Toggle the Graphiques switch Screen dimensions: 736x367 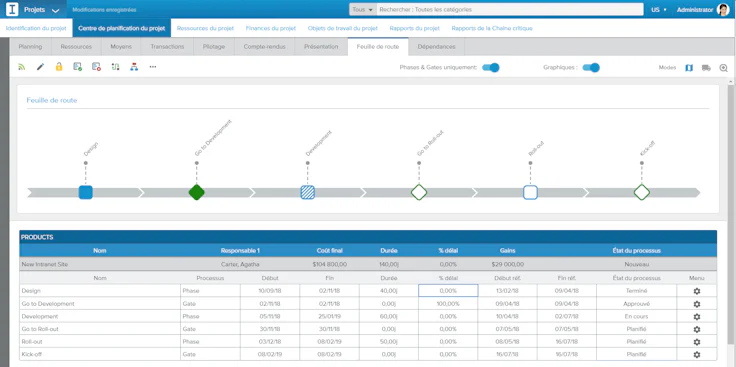pos(591,68)
